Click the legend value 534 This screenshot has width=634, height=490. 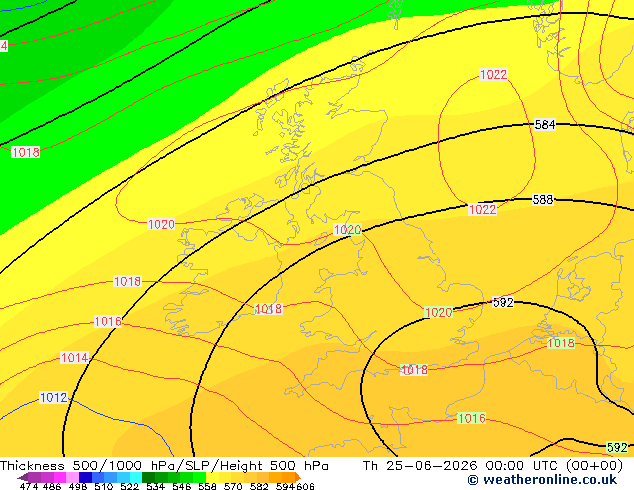click(x=155, y=486)
